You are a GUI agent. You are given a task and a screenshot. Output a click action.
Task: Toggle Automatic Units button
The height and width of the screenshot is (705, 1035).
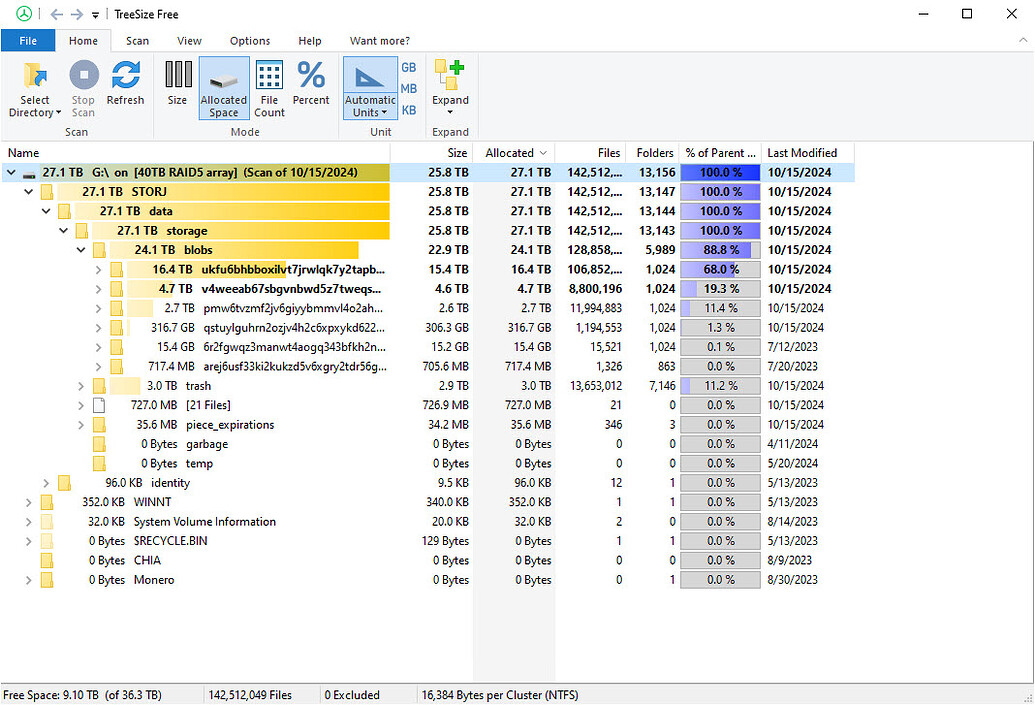click(x=370, y=88)
